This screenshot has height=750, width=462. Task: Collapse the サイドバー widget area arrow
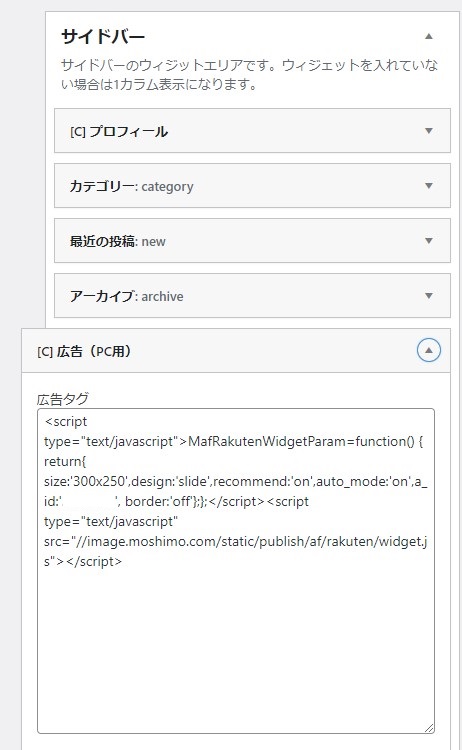[429, 36]
